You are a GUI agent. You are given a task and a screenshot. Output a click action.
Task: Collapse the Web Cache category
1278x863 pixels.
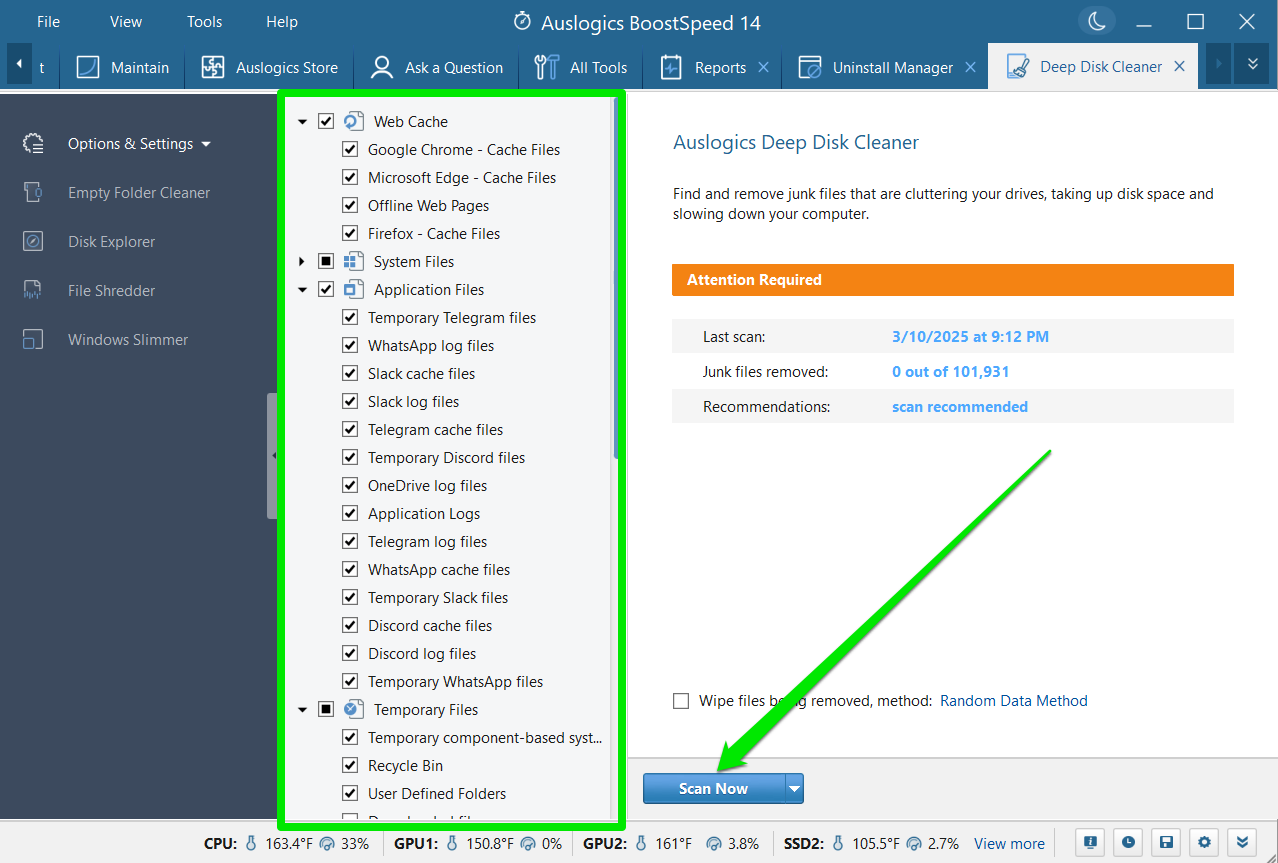pyautogui.click(x=302, y=122)
